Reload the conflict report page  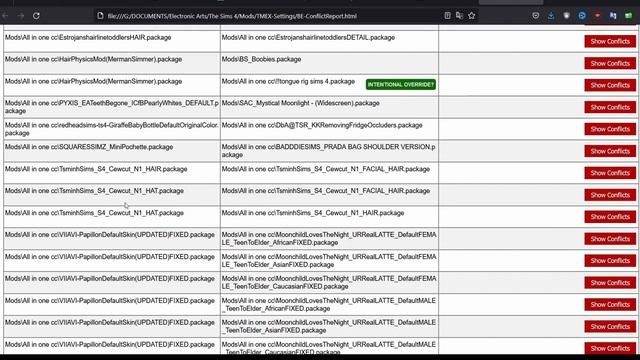click(x=36, y=16)
